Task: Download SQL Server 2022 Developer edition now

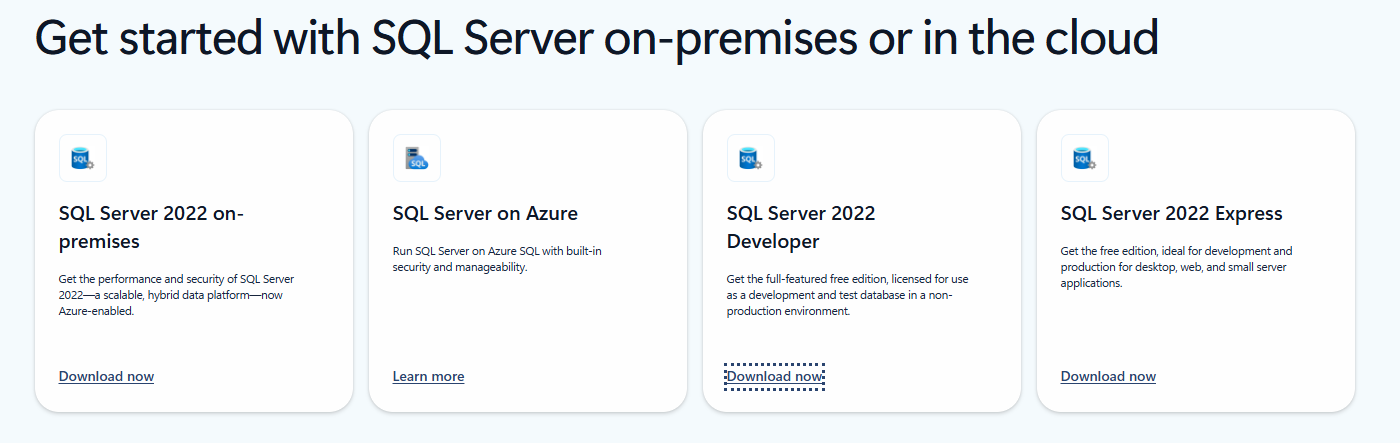Action: pos(774,376)
